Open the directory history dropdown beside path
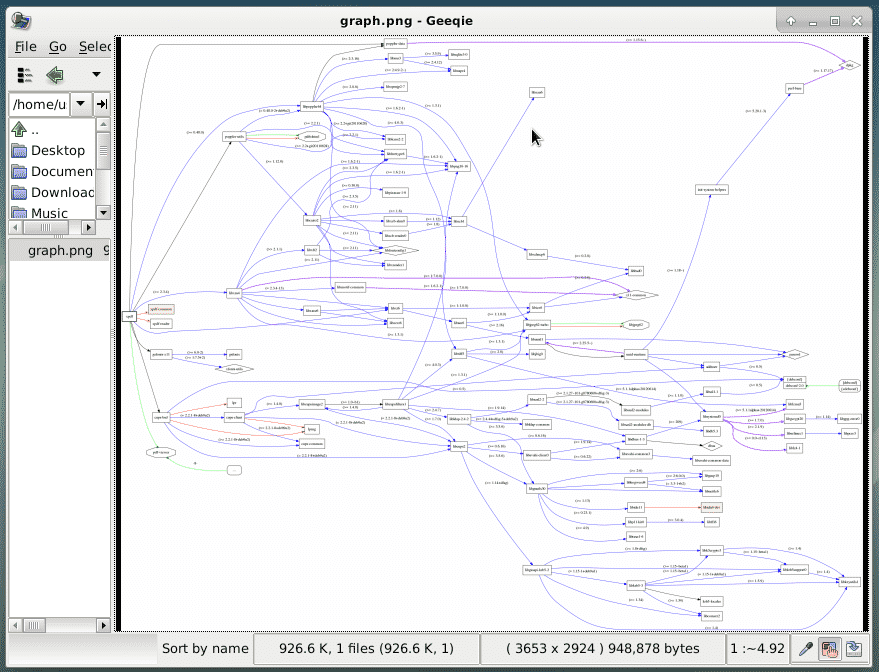This screenshot has height=672, width=879. 80,104
